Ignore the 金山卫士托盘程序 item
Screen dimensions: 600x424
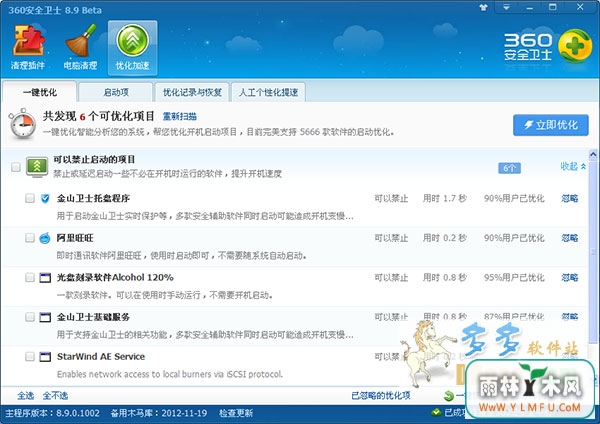pyautogui.click(x=570, y=198)
